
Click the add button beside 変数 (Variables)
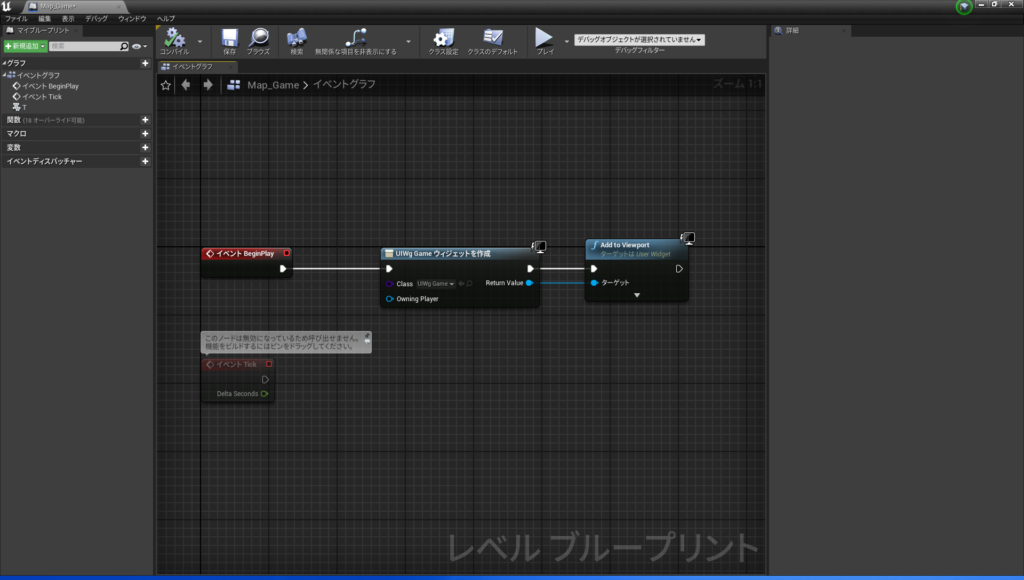click(x=145, y=147)
